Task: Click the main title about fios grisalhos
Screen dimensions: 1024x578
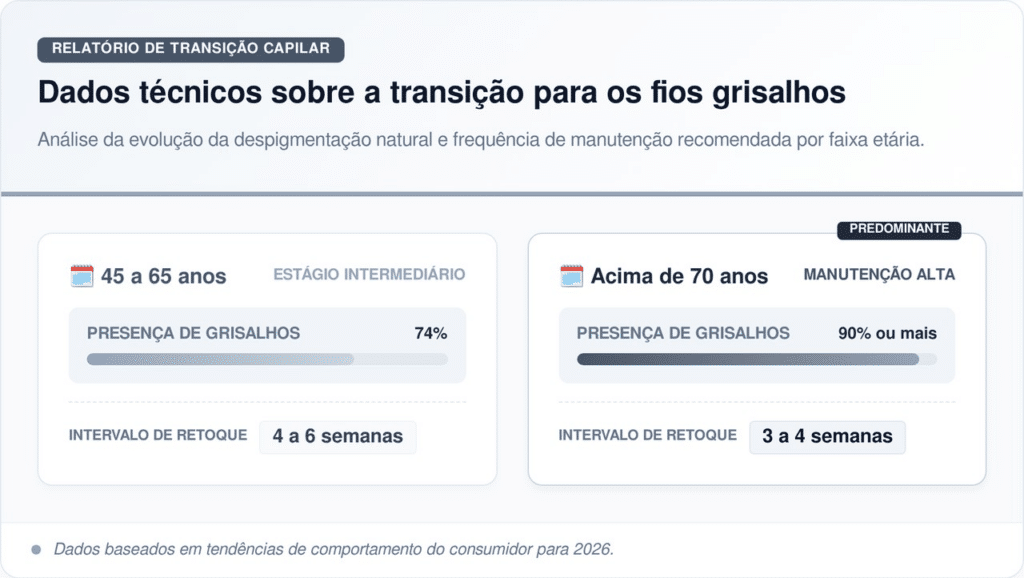Action: [441, 93]
